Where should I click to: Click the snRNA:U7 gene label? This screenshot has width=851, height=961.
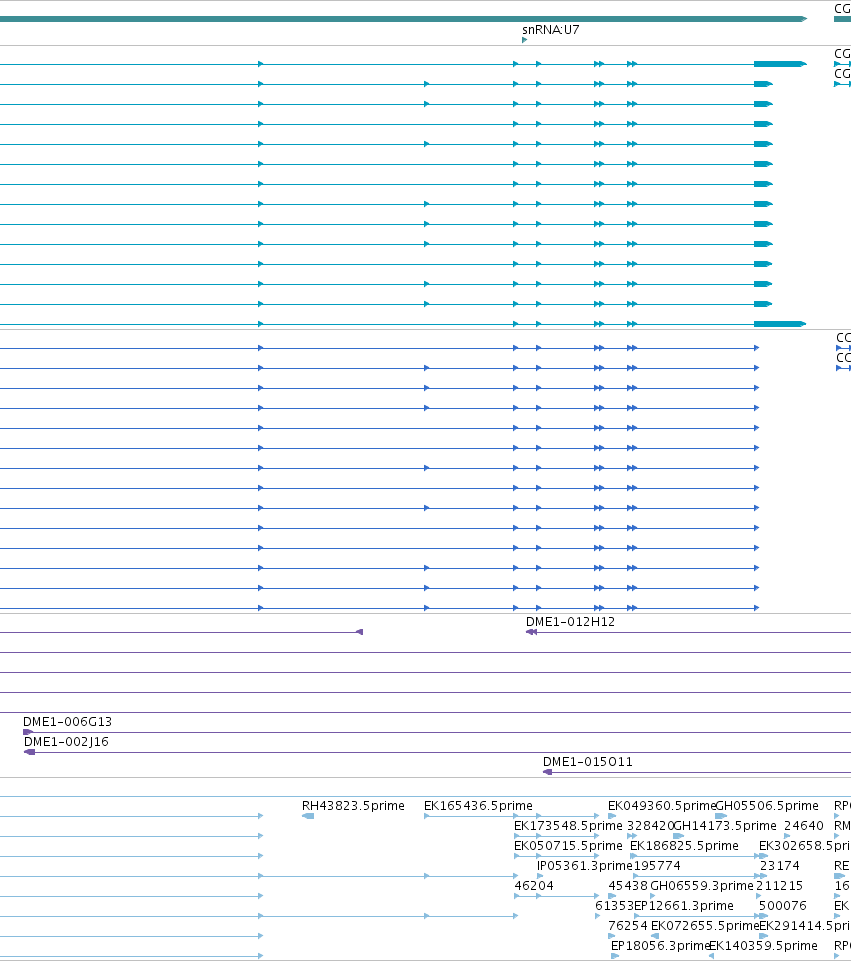coord(550,29)
